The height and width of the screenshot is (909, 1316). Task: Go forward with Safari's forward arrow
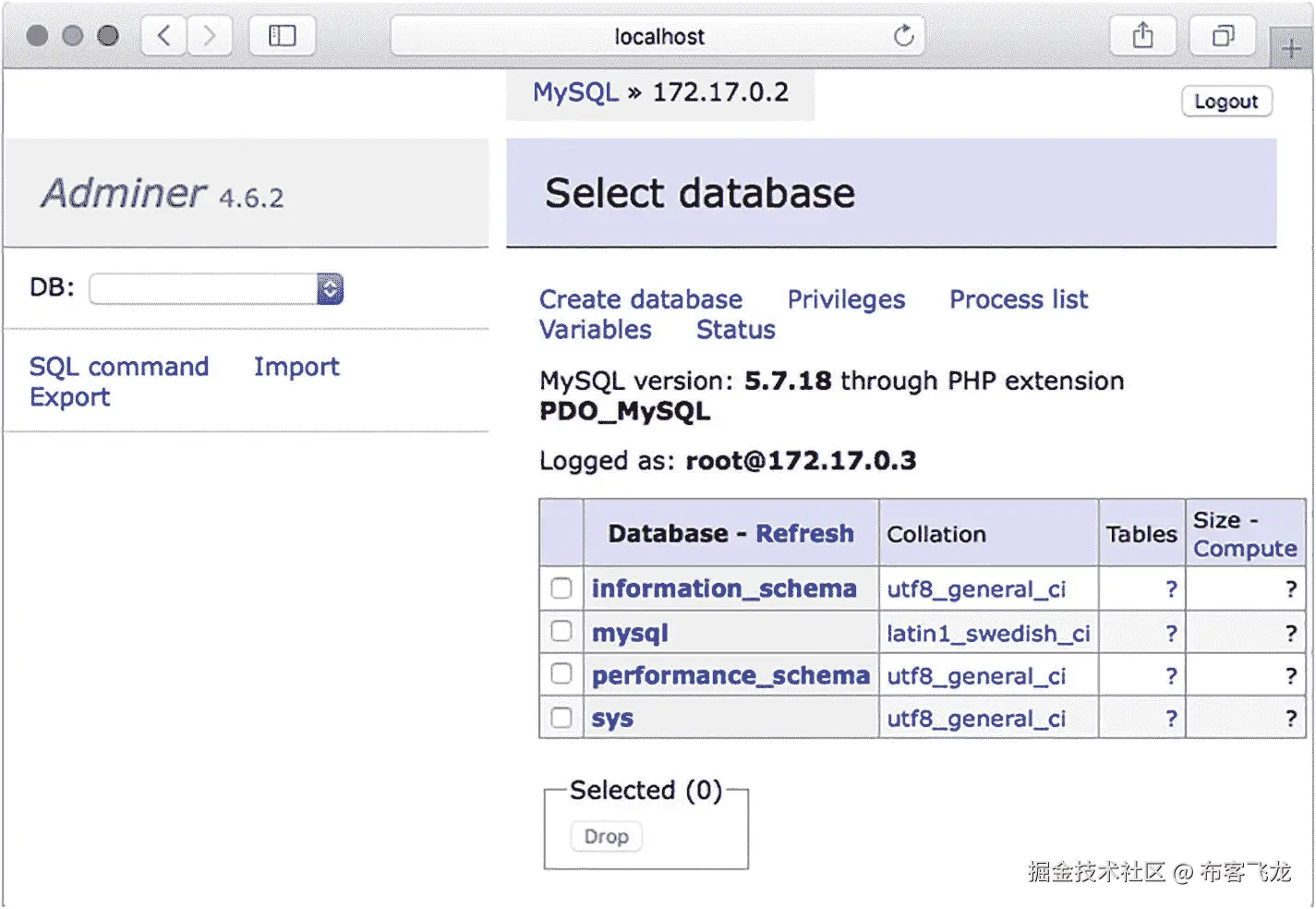point(209,36)
